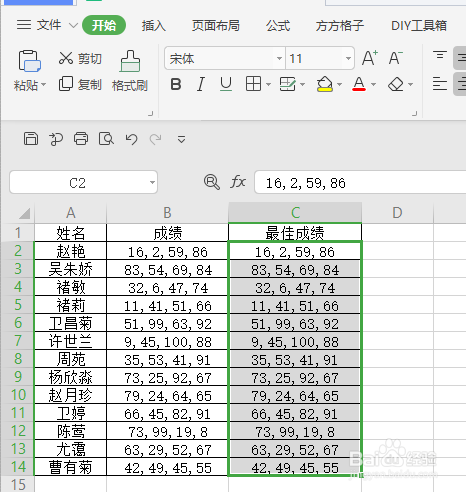Select the 格式刷 format painter
Viewport: 466px width, 492px height.
130,71
